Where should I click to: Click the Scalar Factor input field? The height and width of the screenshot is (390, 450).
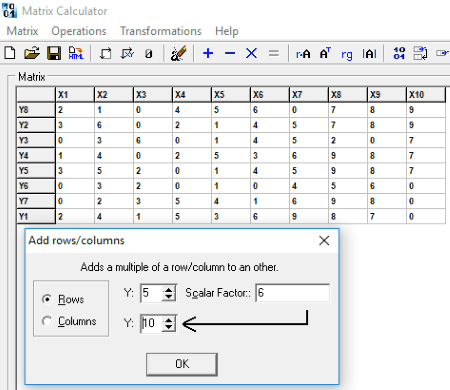click(x=293, y=293)
